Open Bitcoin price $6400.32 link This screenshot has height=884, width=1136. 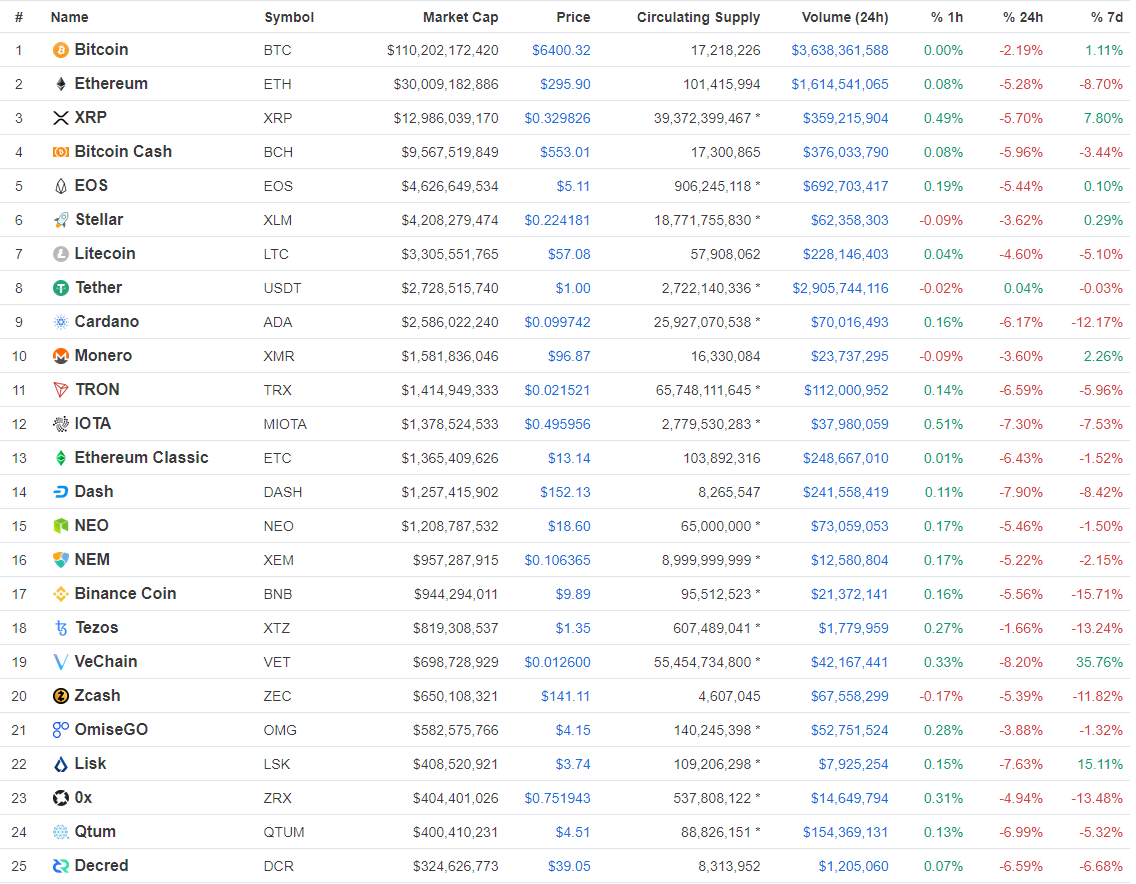(x=561, y=51)
